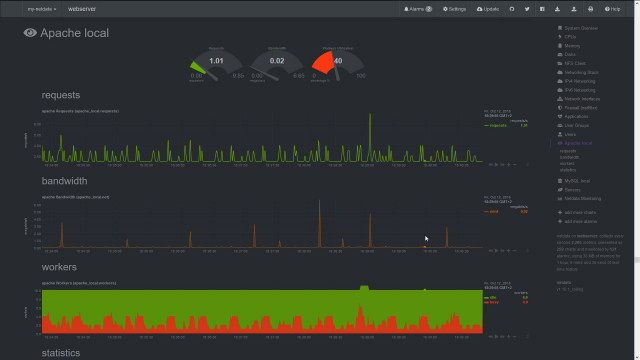Open Applications in sidebar
640x360 pixels.
coord(573,116)
